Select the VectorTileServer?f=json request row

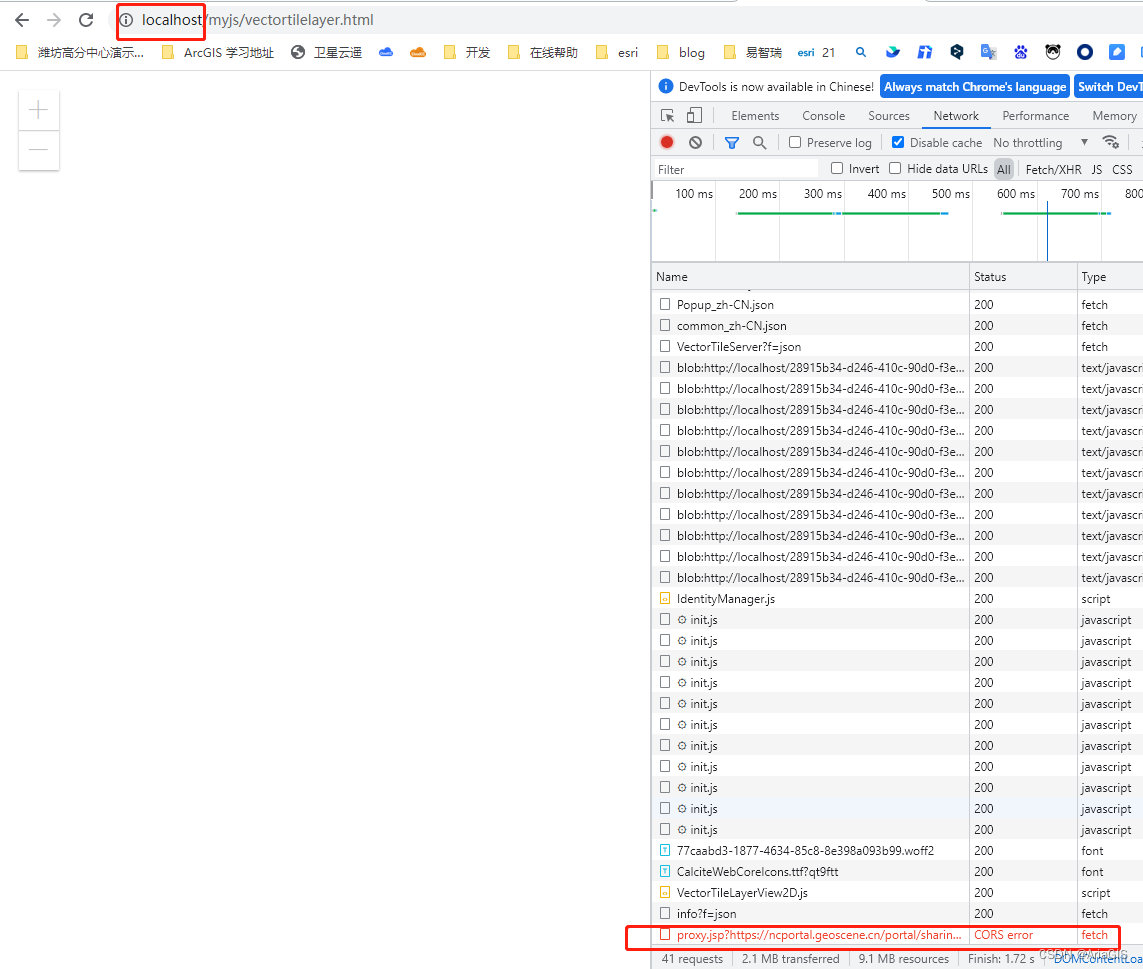pyautogui.click(x=897, y=346)
